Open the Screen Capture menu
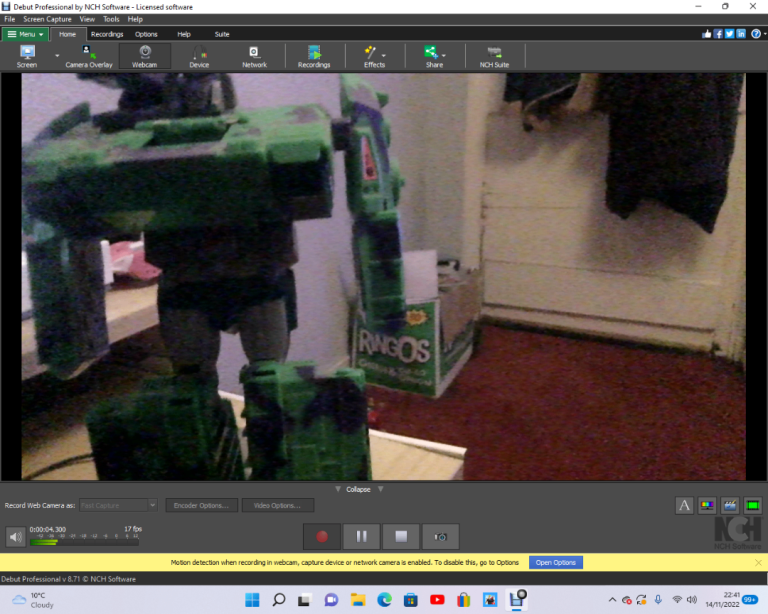 tap(48, 19)
